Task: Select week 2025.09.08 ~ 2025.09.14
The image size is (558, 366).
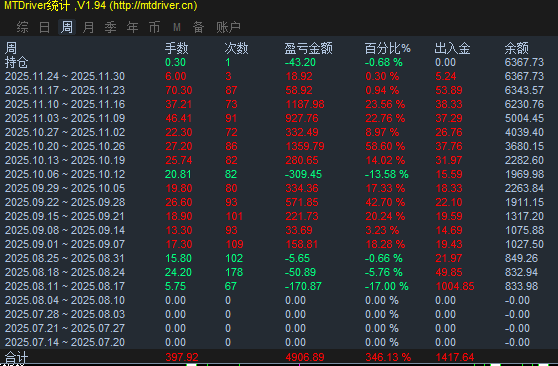Action: tap(65, 230)
